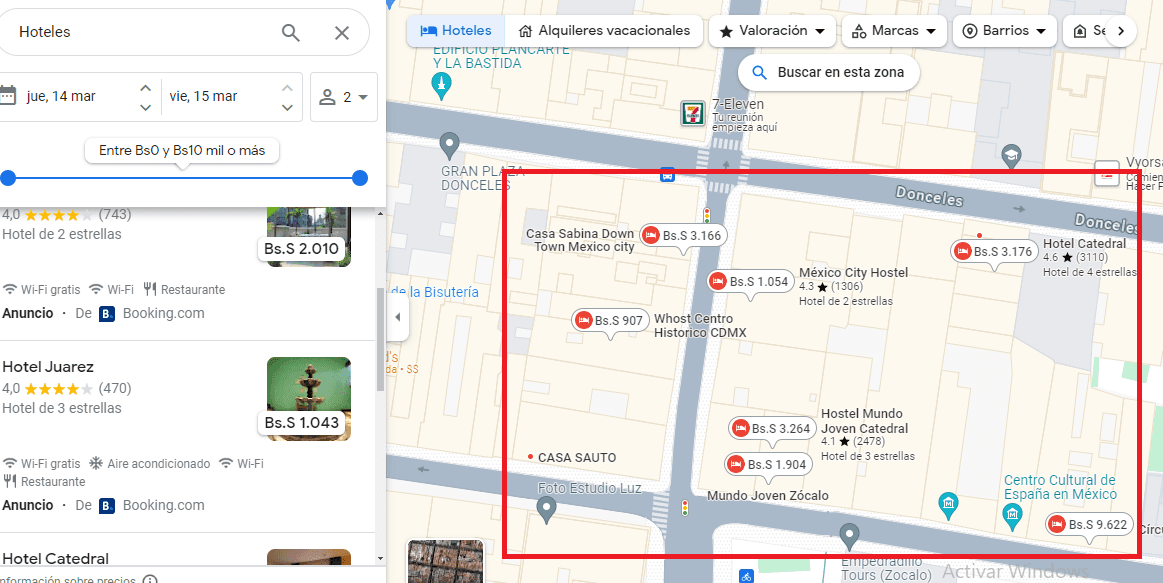Click México City Hostel map label
The image size is (1163, 583).
pyautogui.click(x=853, y=272)
